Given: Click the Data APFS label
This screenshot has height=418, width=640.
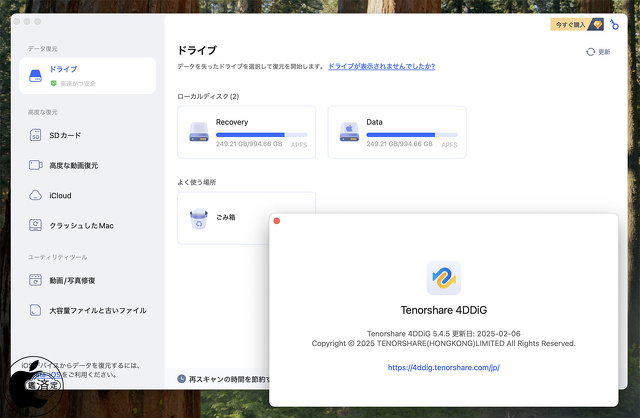Looking at the screenshot, I should (x=449, y=145).
